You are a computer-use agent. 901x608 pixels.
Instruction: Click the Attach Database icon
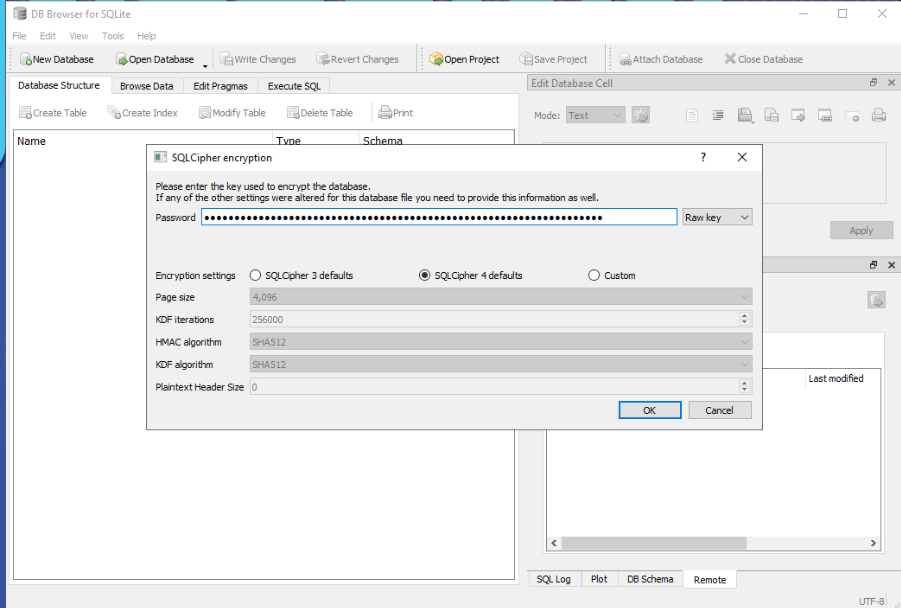(x=625, y=60)
